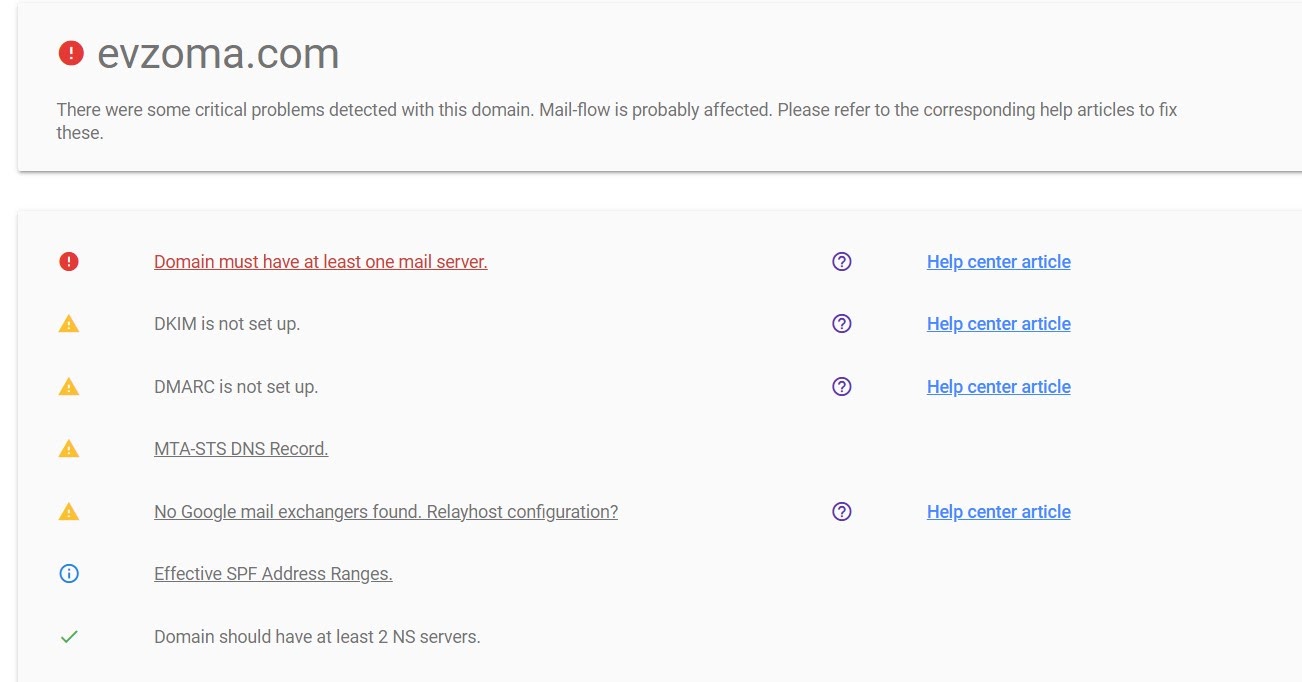Open question mark help for DKIM row

tap(842, 324)
